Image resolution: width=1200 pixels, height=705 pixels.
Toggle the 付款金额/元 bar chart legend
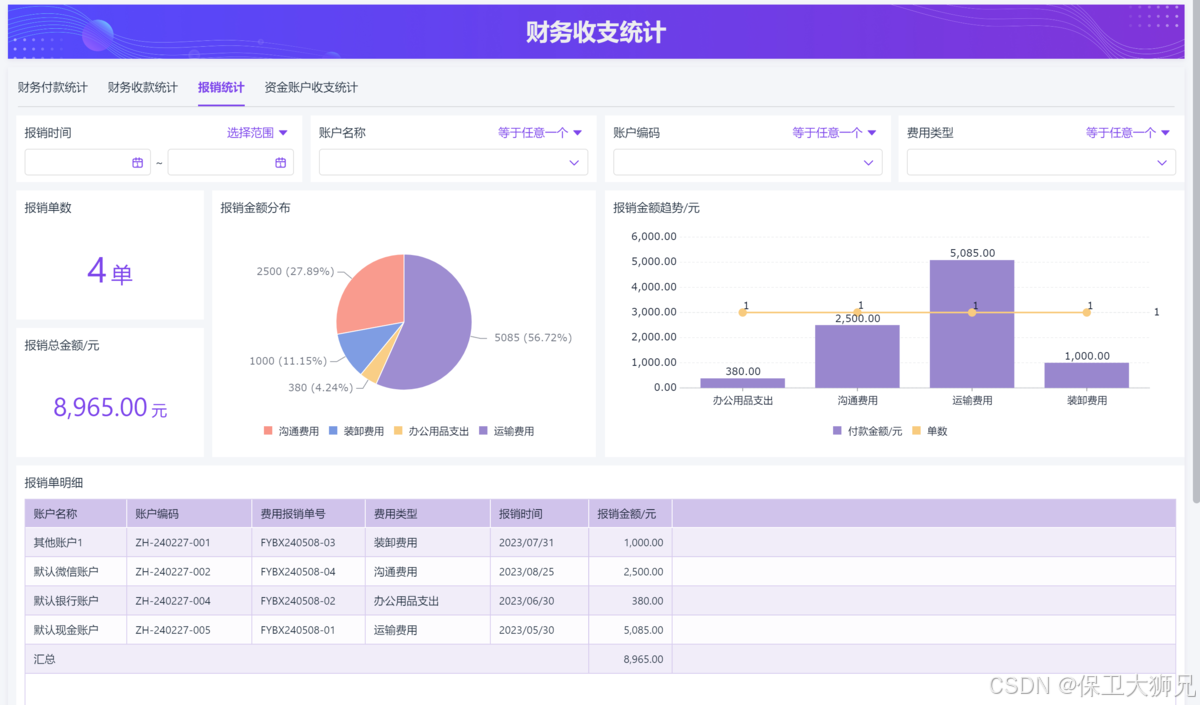[x=867, y=431]
